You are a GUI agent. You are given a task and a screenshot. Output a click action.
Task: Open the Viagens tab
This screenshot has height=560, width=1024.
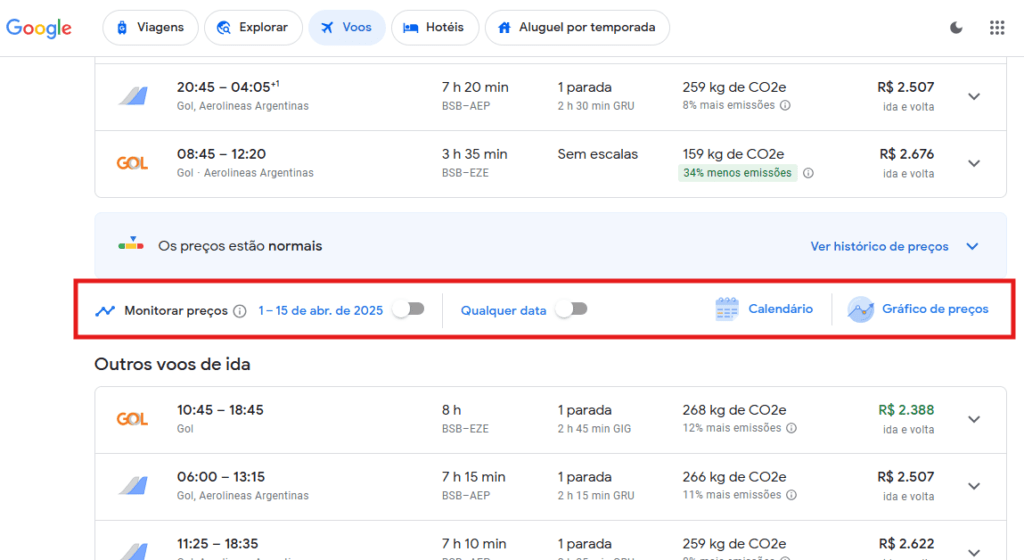pos(150,28)
